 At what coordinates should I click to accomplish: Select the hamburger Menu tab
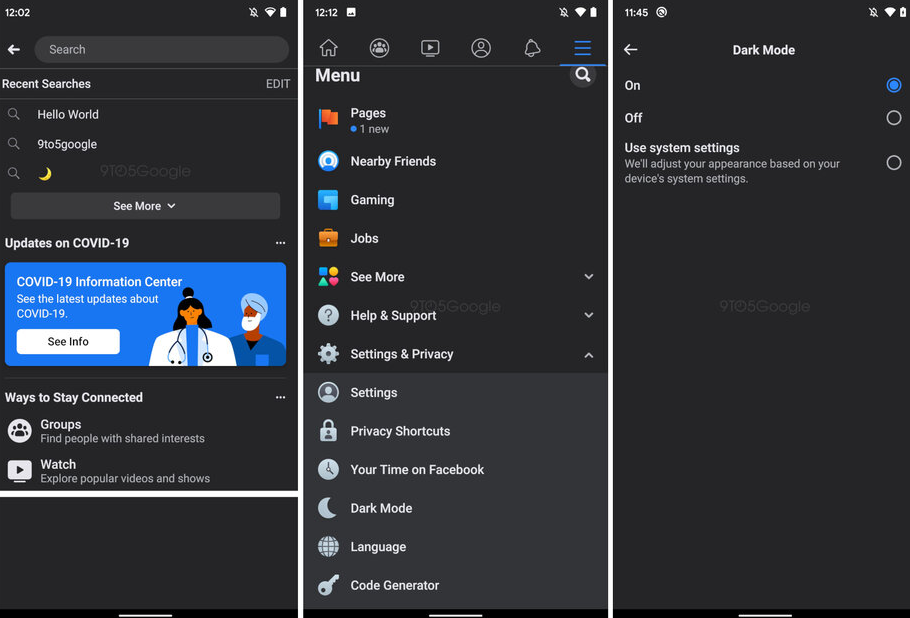tap(583, 48)
